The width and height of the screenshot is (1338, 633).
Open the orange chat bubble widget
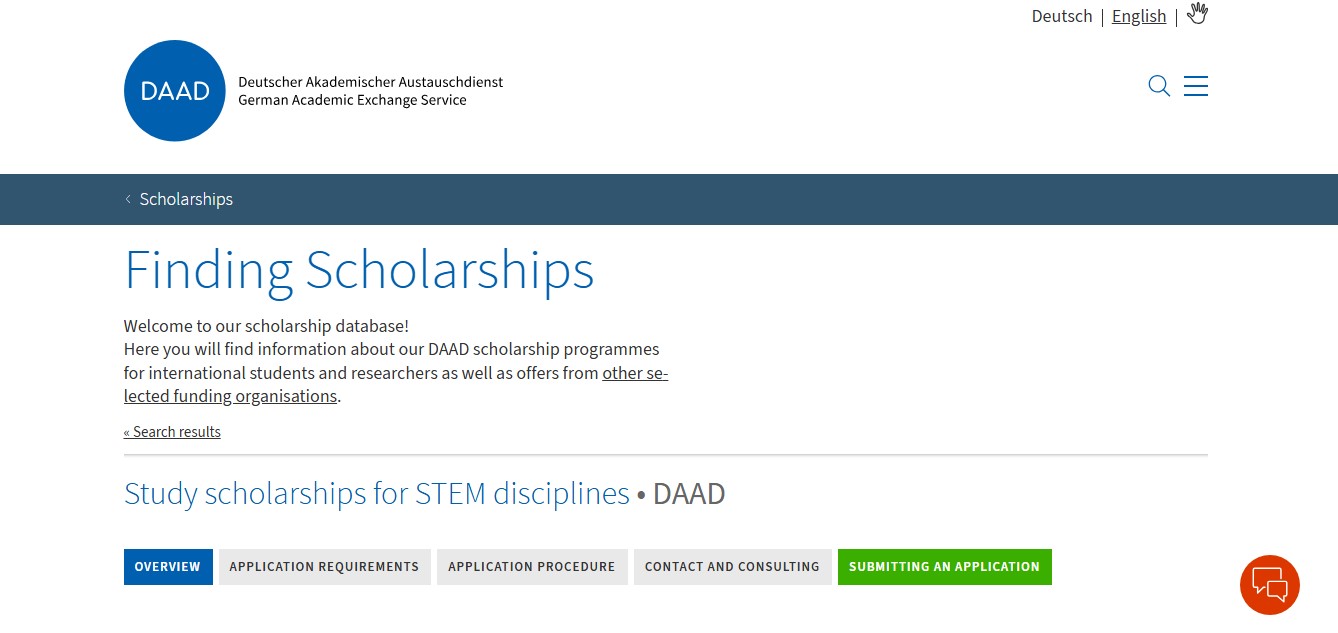pos(1269,585)
